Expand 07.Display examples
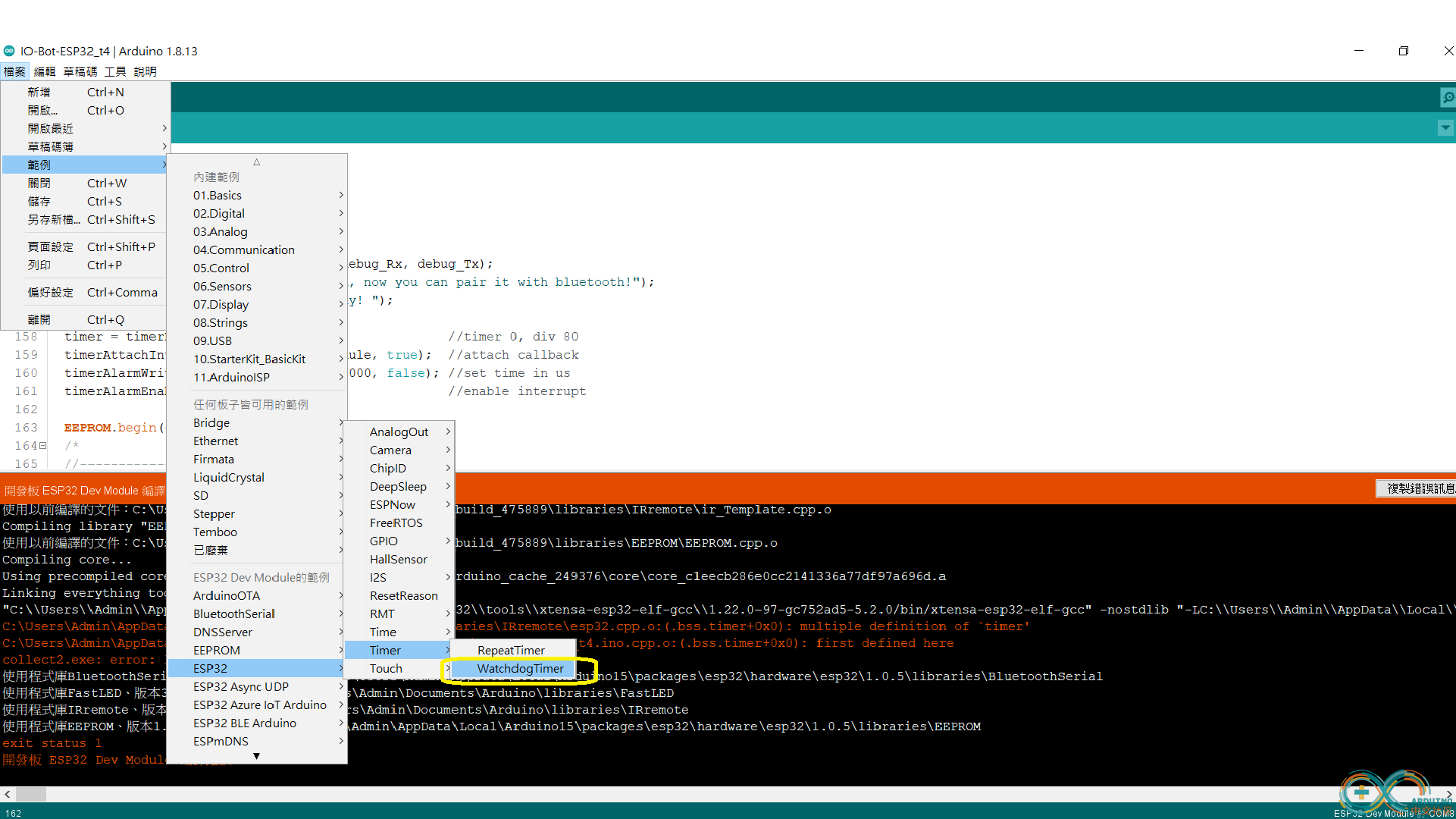 pos(257,304)
